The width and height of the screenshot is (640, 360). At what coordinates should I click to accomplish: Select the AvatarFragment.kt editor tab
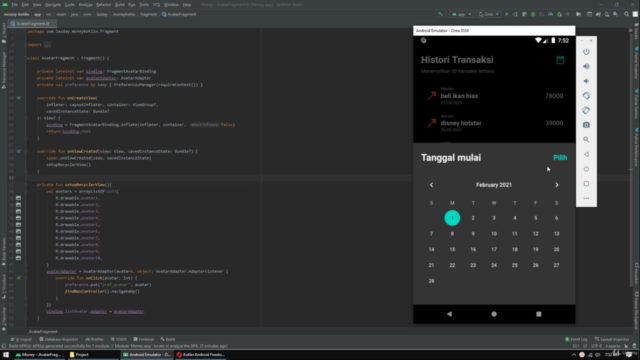tap(32, 24)
